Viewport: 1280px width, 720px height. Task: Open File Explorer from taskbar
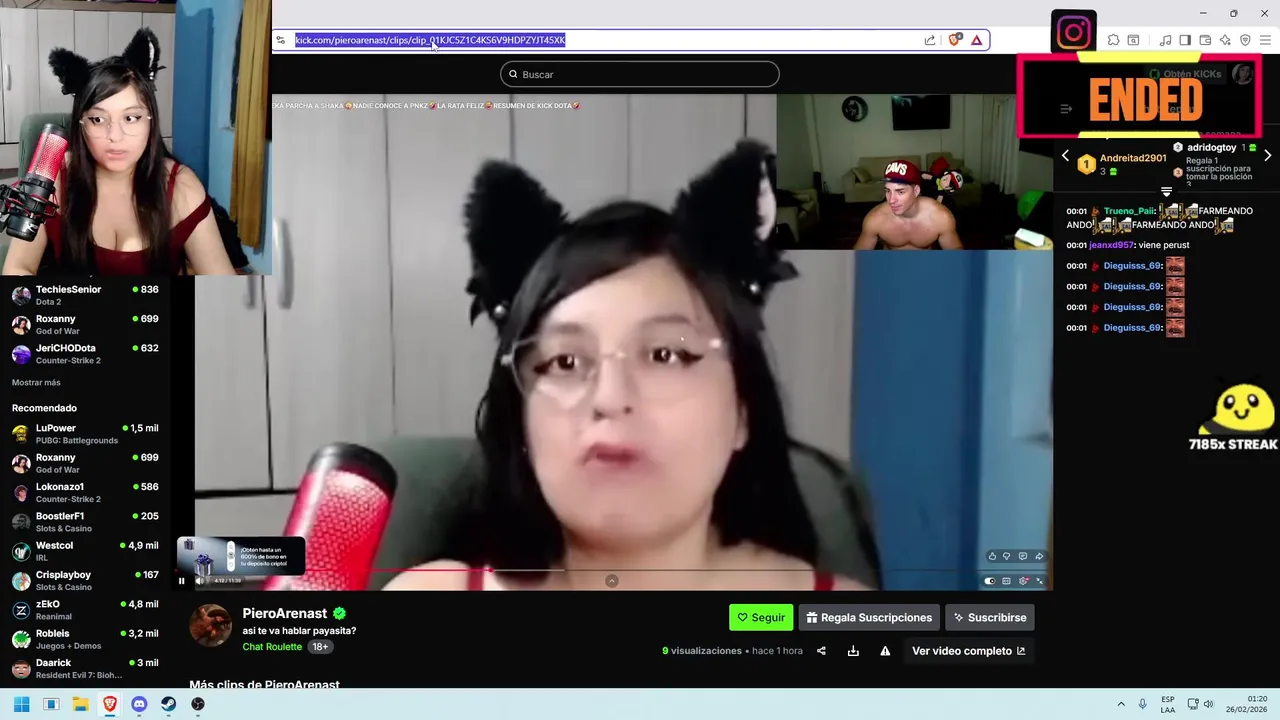point(80,704)
